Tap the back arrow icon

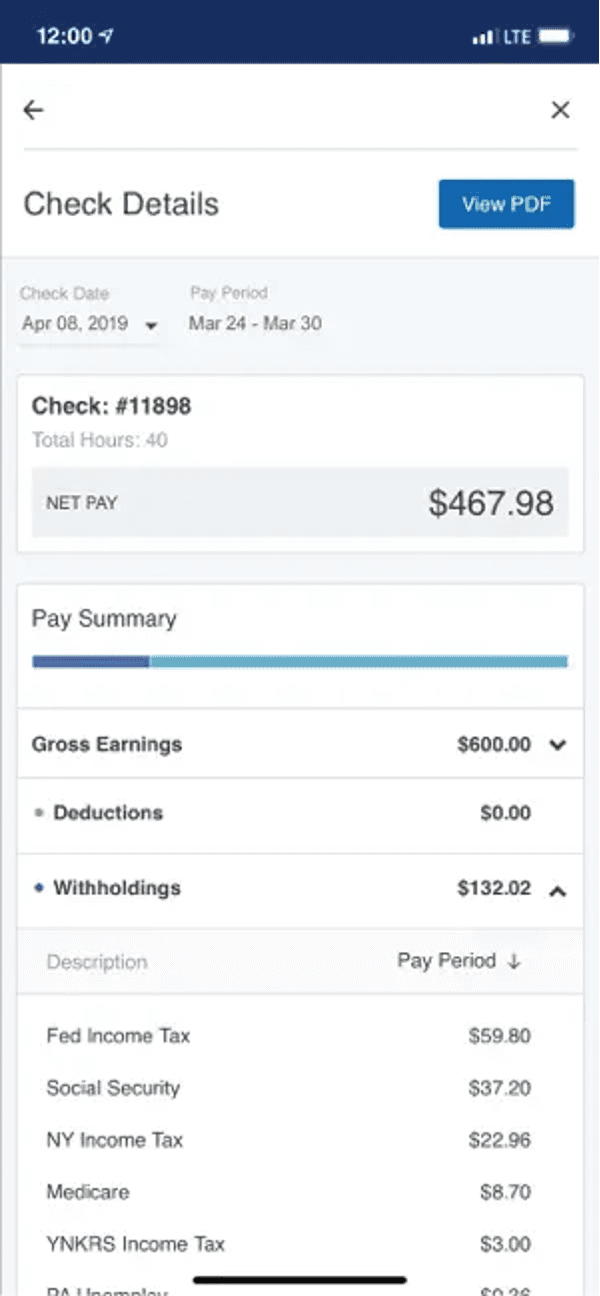click(x=34, y=110)
